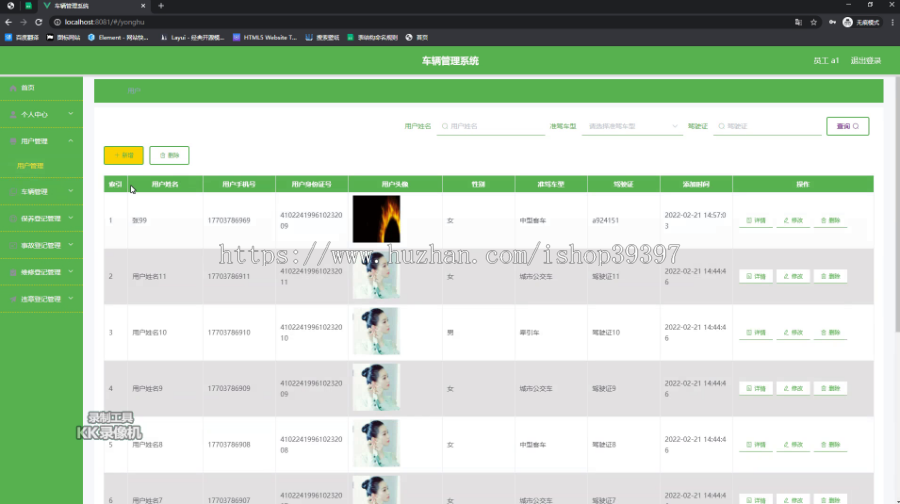
Task: Click the page vertical scrollbar
Action: coord(897,204)
